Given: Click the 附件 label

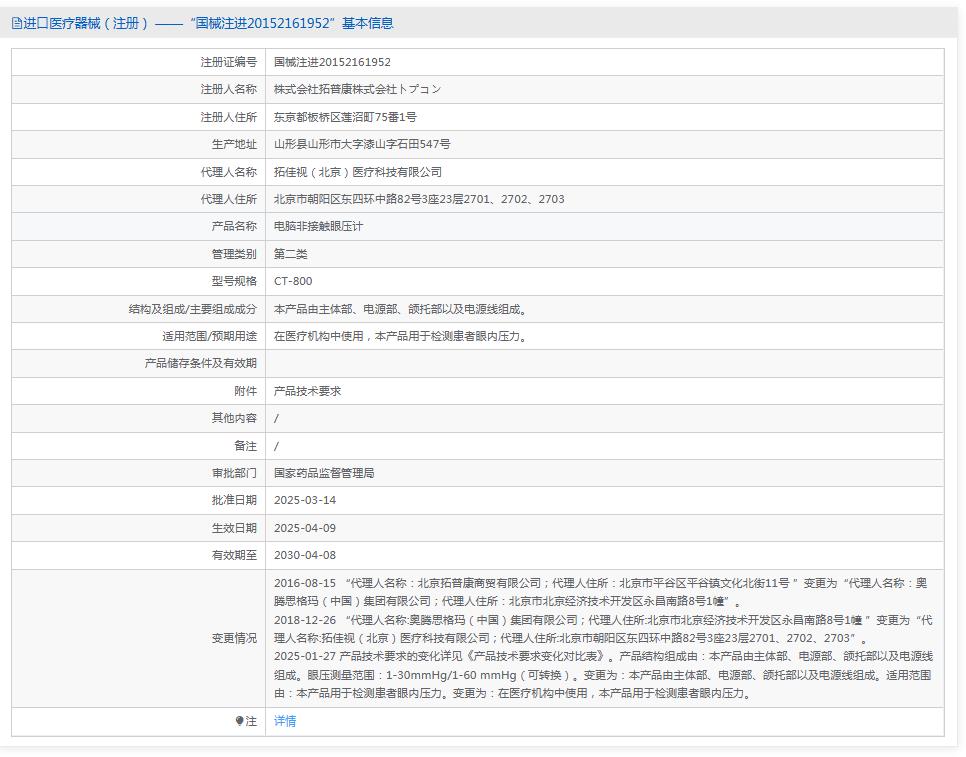Looking at the screenshot, I should 245,391.
